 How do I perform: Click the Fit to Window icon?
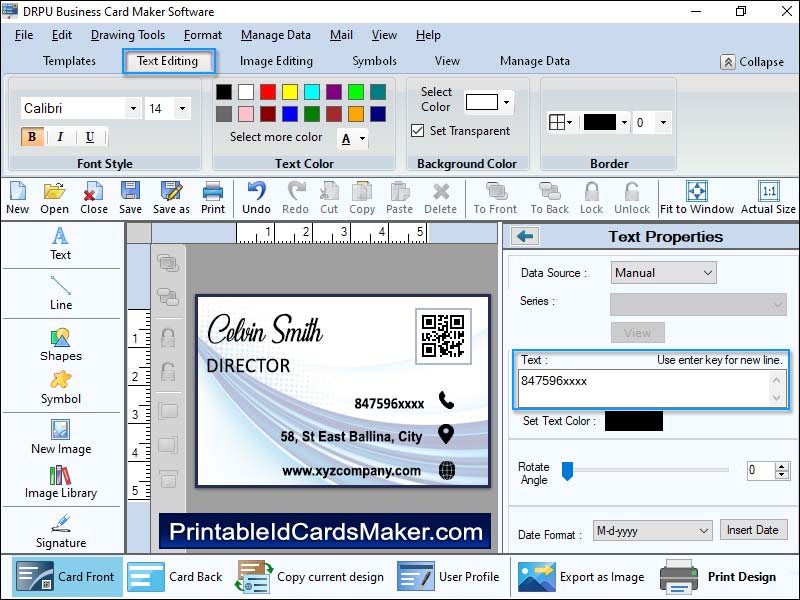tap(697, 197)
